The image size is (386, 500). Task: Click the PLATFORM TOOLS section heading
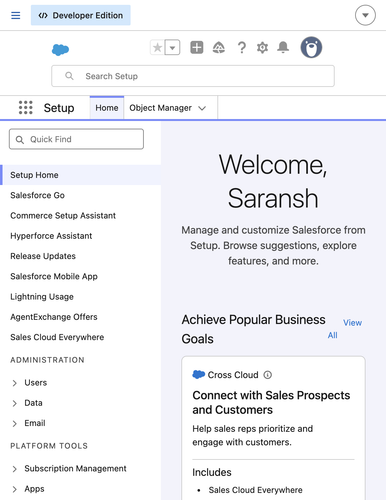(49, 446)
